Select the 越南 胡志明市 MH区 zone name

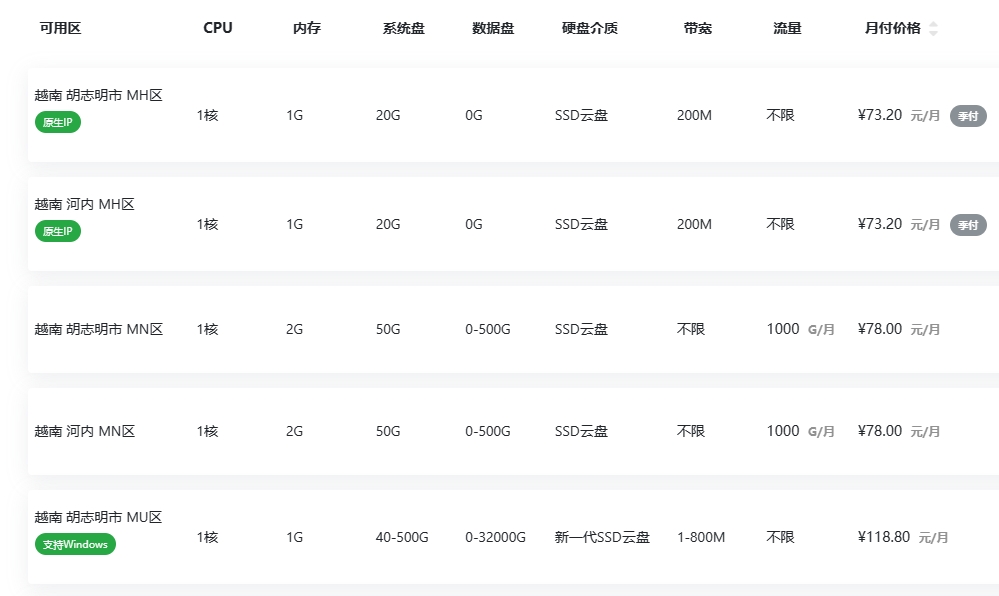pos(98,96)
